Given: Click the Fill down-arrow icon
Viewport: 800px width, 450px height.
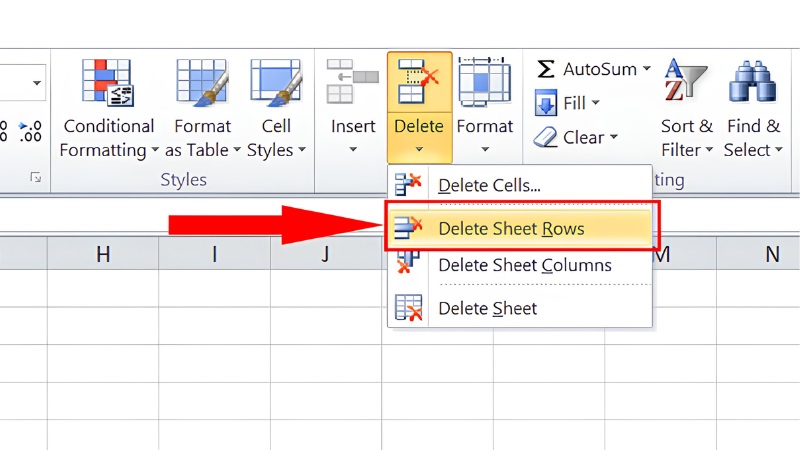Looking at the screenshot, I should (x=546, y=103).
